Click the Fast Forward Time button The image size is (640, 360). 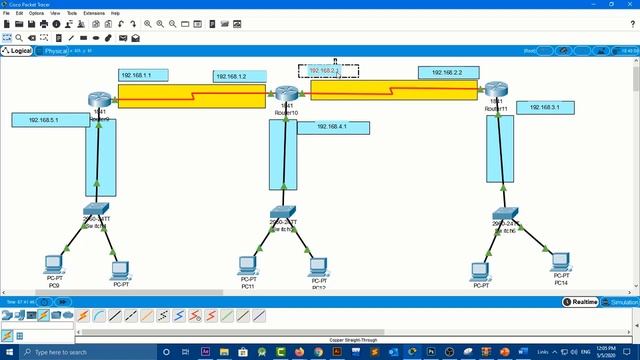[63, 302]
